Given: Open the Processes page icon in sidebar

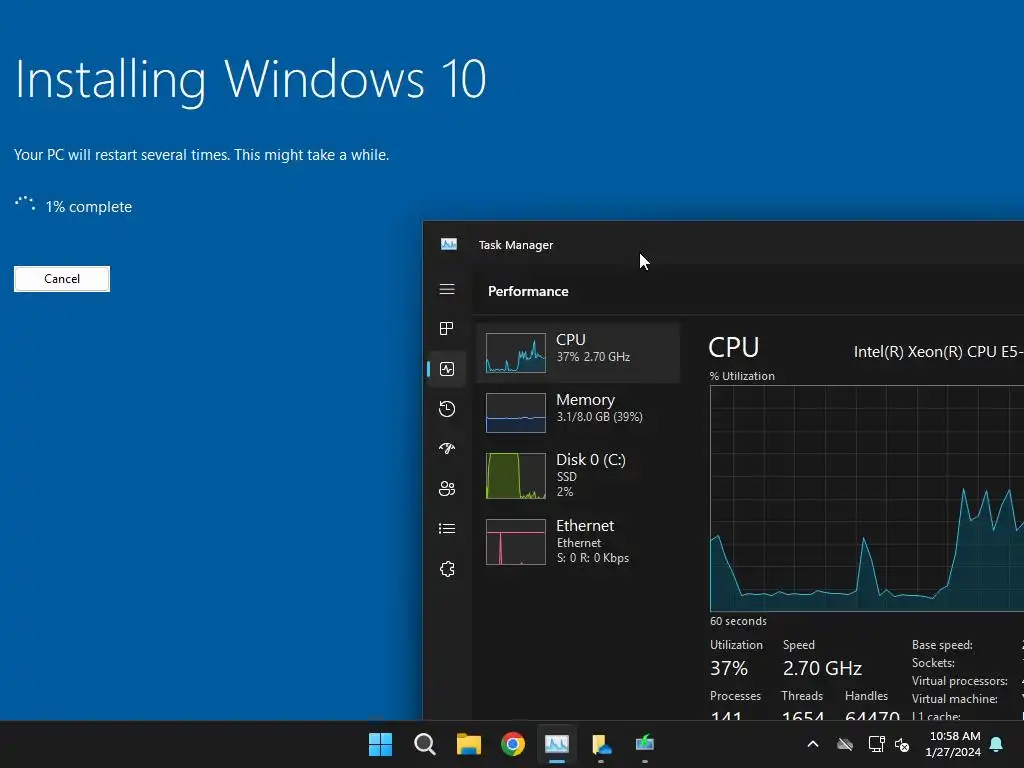Looking at the screenshot, I should (447, 328).
